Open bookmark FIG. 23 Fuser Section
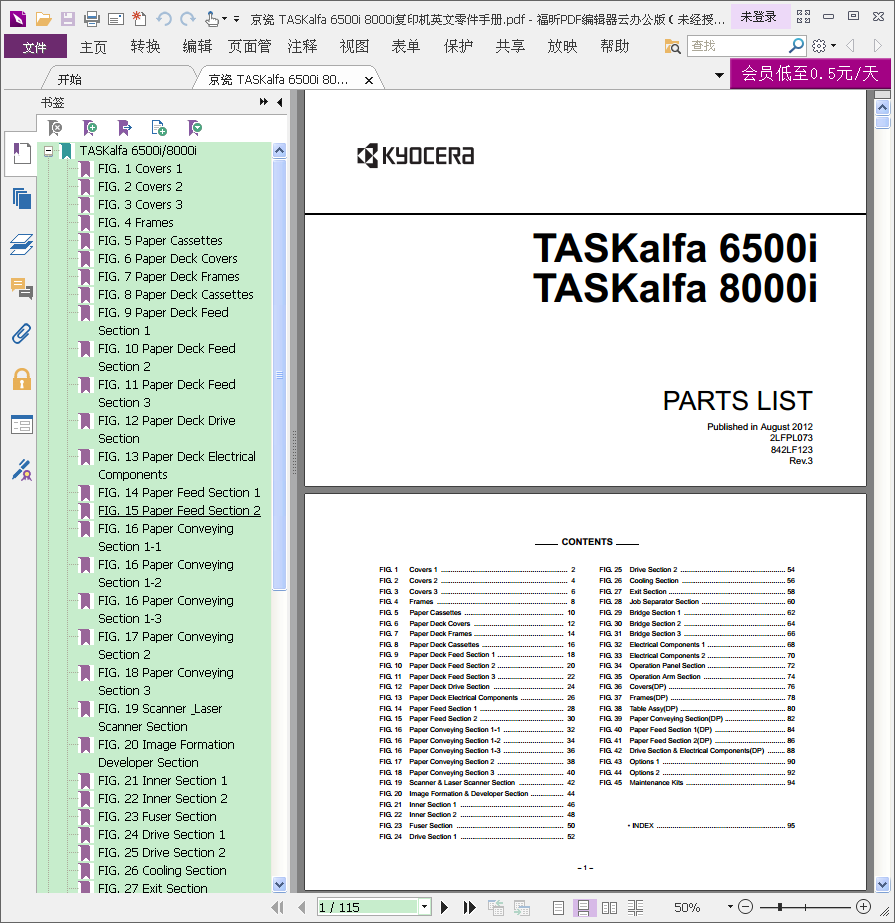This screenshot has height=923, width=895. [157, 816]
